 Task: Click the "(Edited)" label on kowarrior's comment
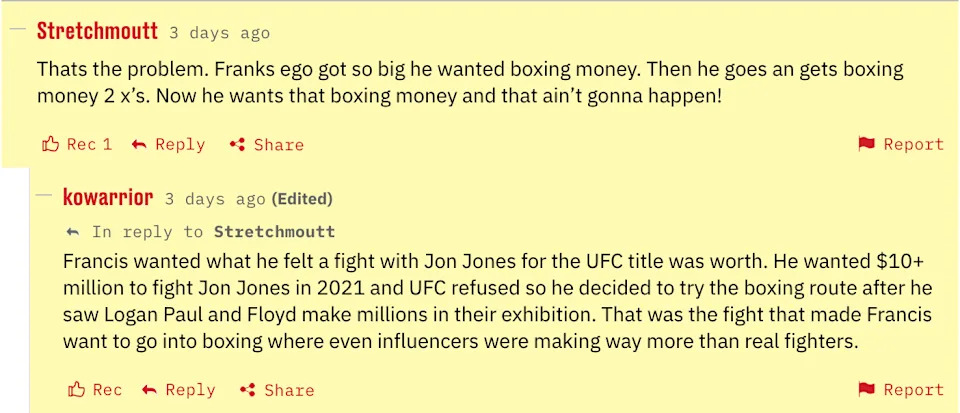[302, 199]
